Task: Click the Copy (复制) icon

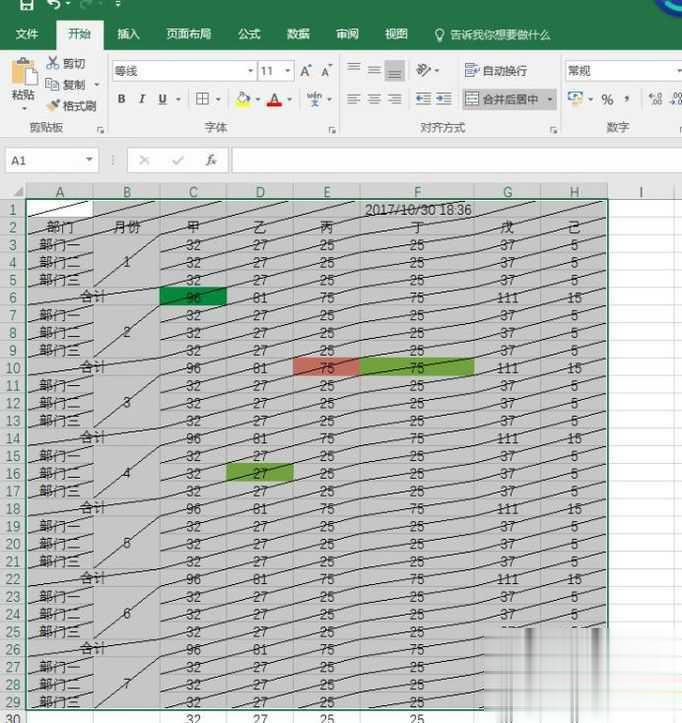Action: (52, 84)
